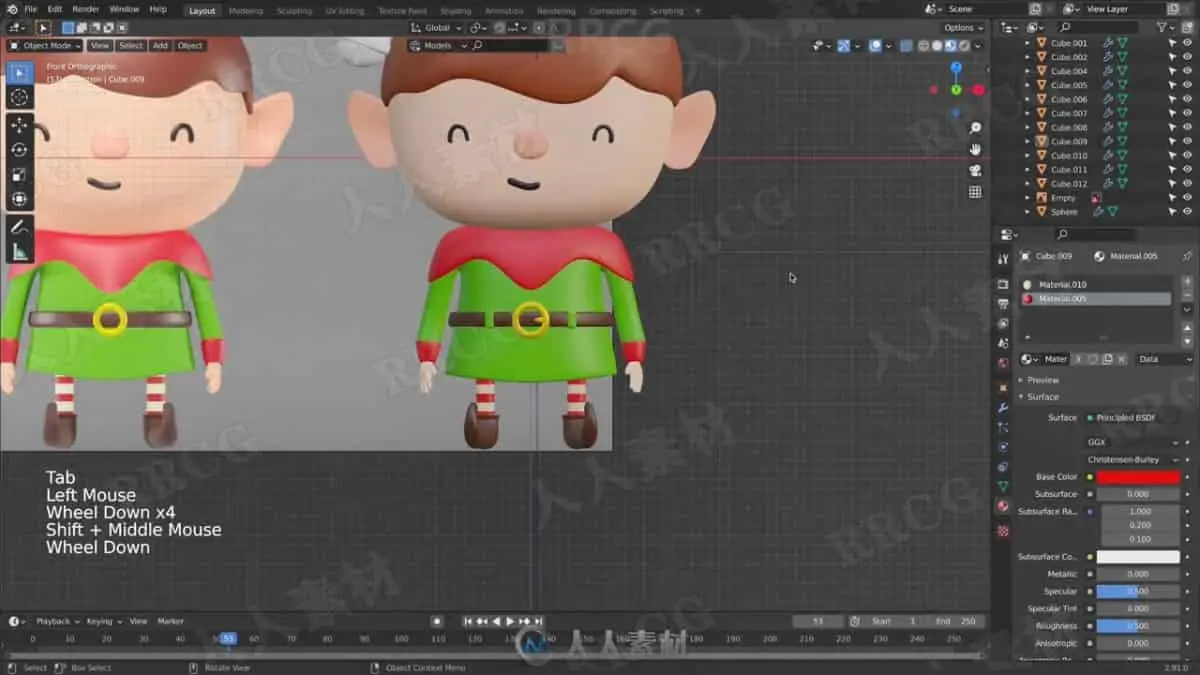1200x675 pixels.
Task: Toggle visibility of Cube.009
Action: (1187, 141)
